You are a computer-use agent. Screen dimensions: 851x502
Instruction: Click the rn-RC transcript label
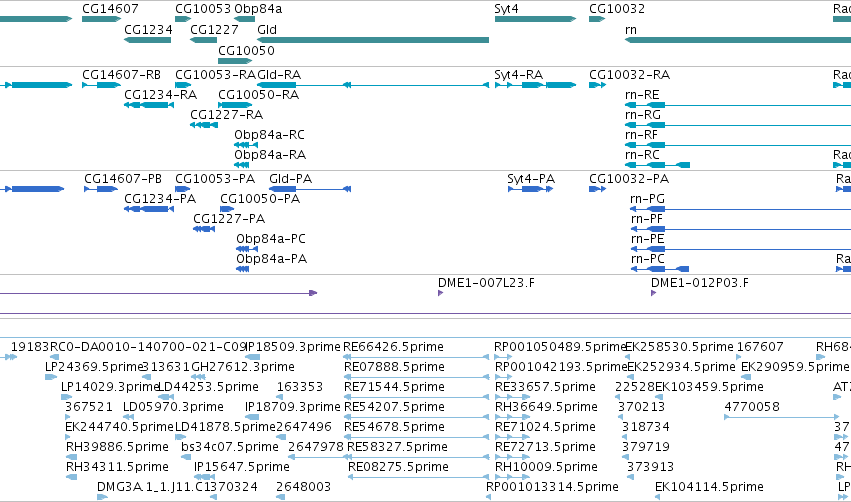[x=643, y=155]
